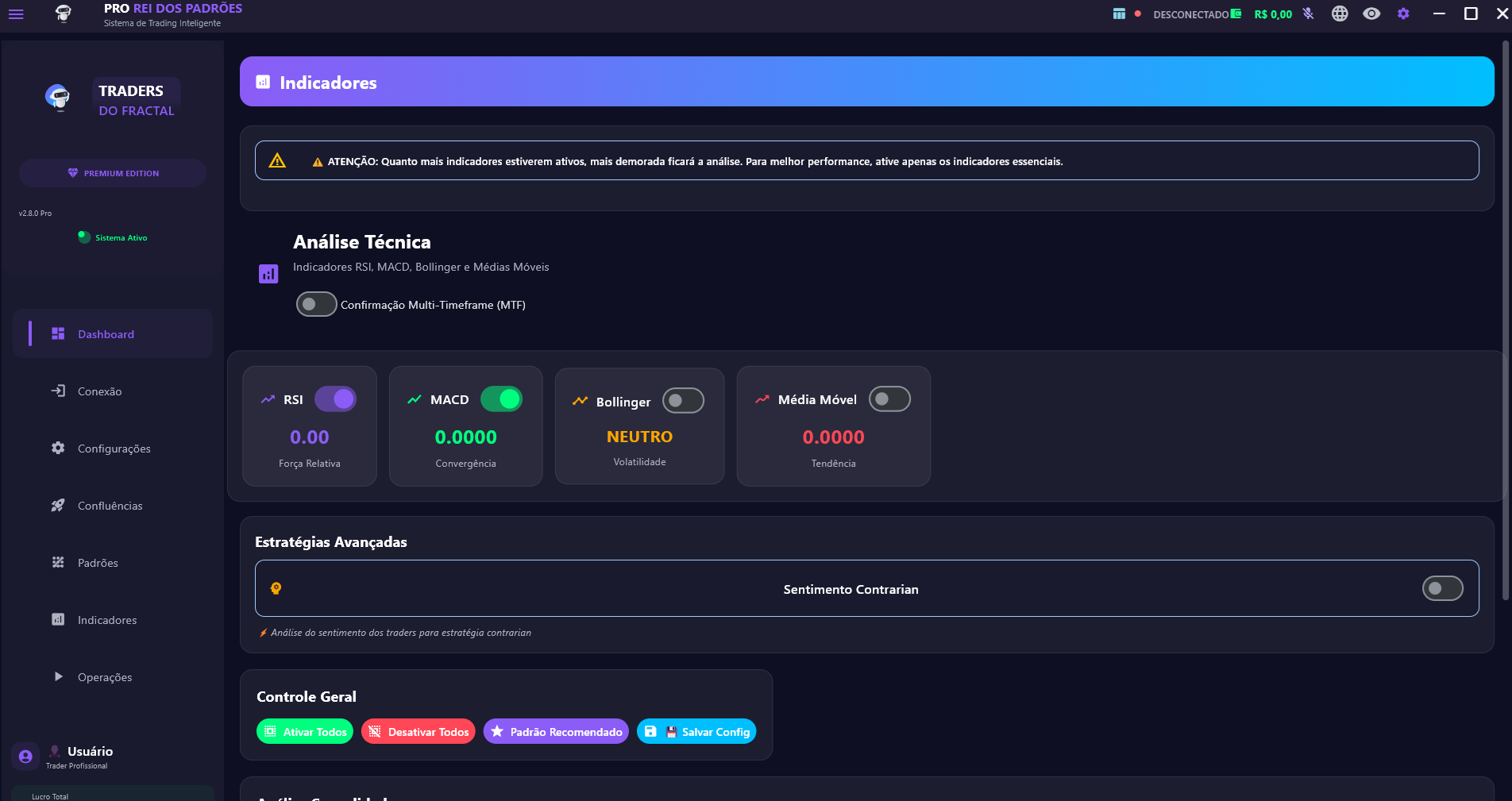Image resolution: width=1512 pixels, height=801 pixels.
Task: Click the robot logo in title bar
Action: tap(64, 14)
